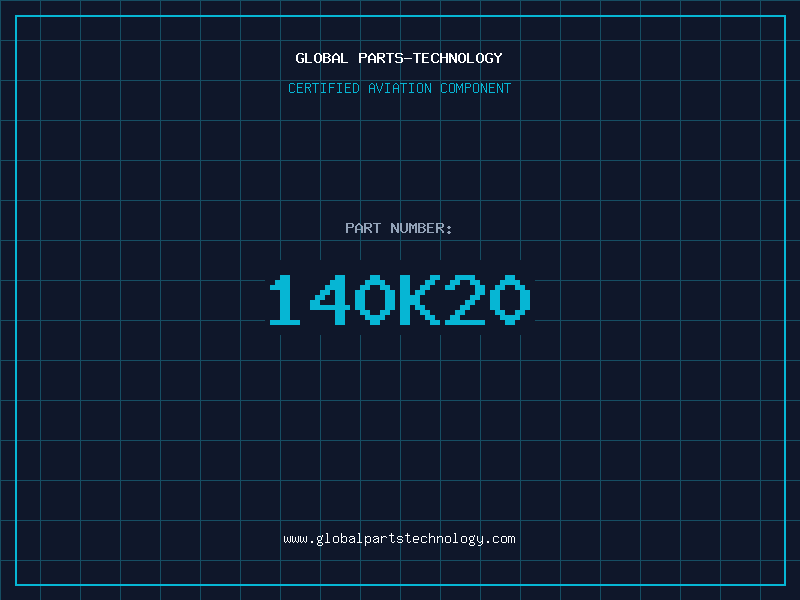Viewport: 800px width, 600px height.
Task: Click the word NUMBER: in the label
Action: [x=422, y=228]
